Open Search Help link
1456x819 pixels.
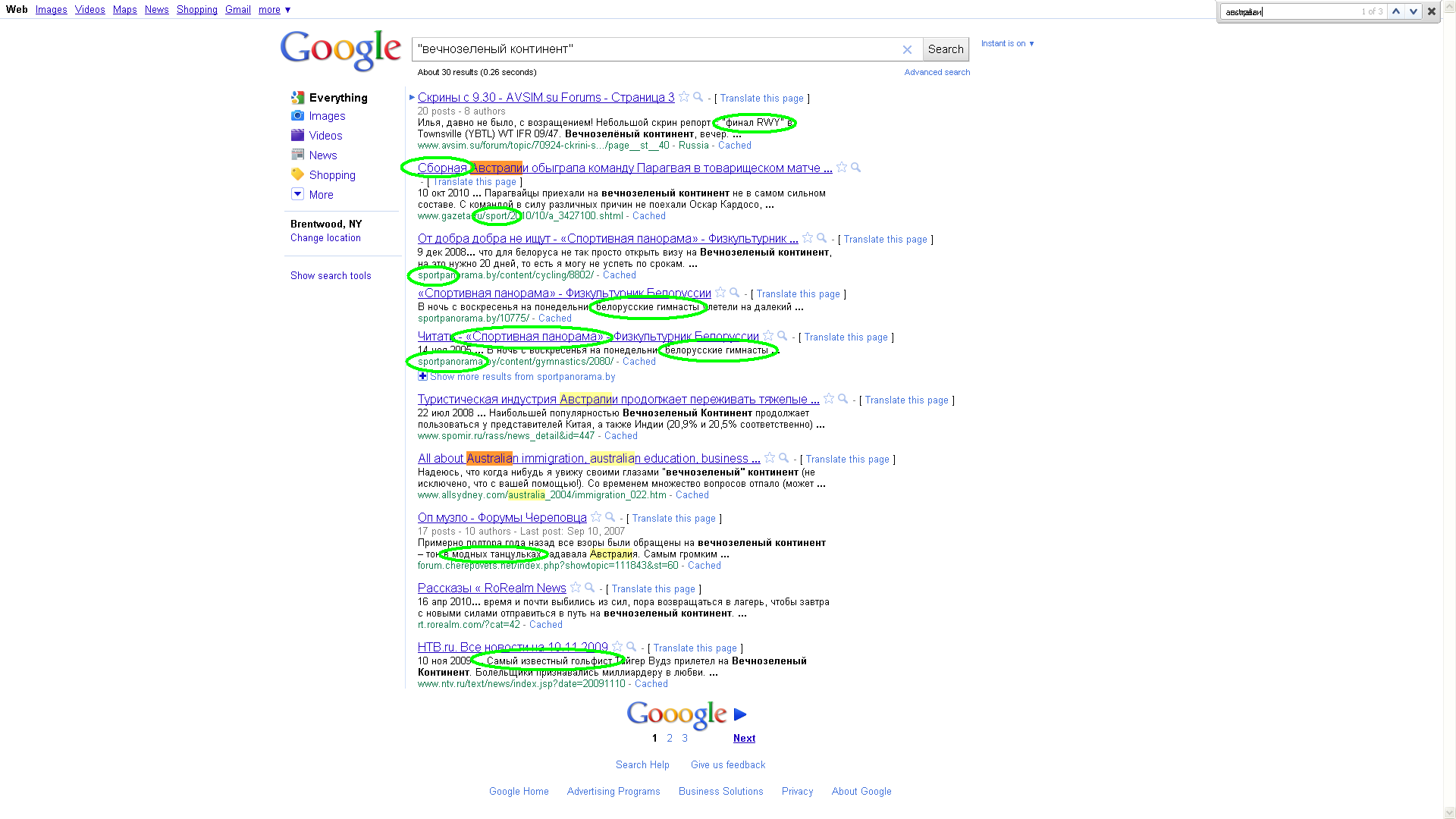click(x=642, y=765)
